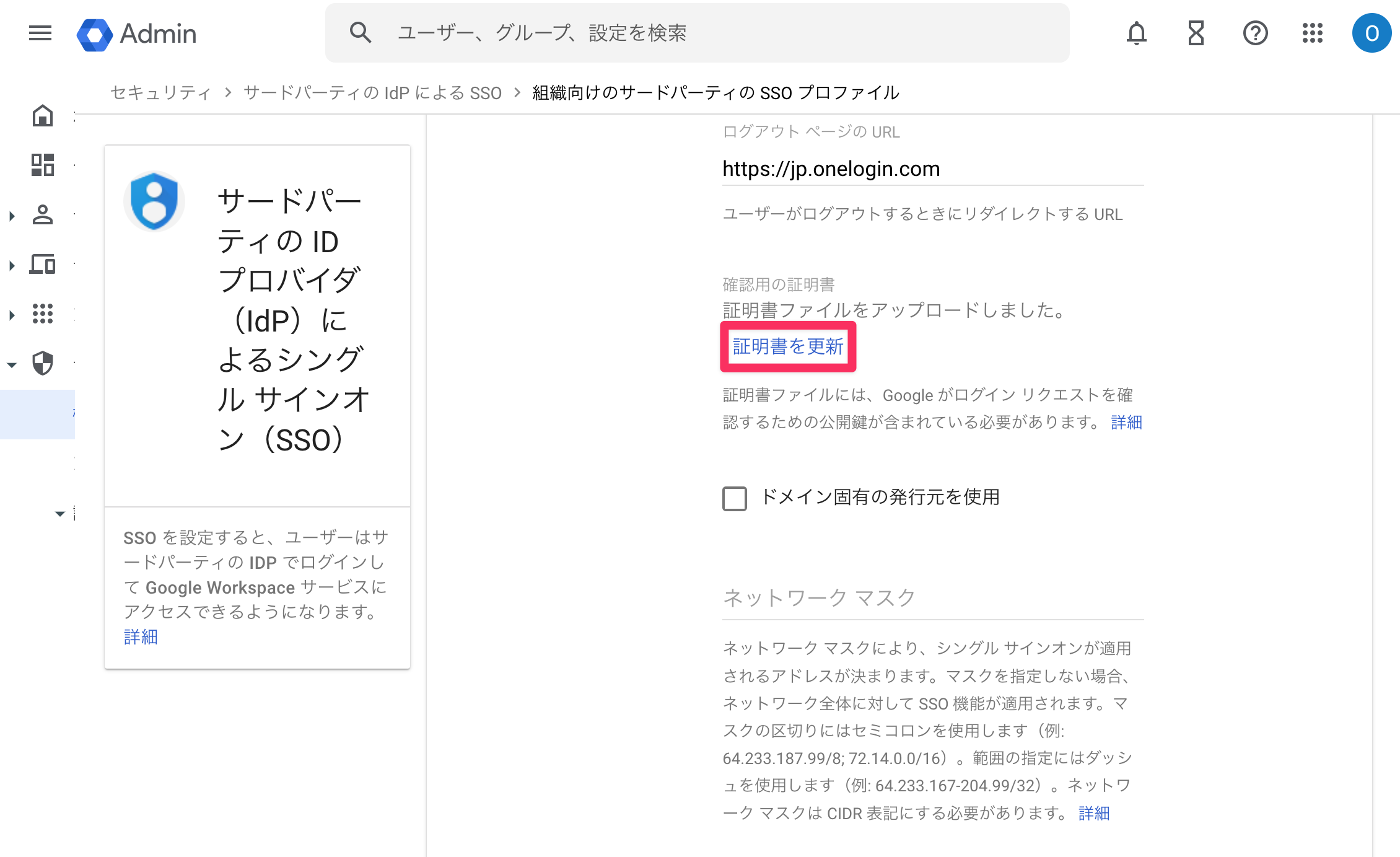The width and height of the screenshot is (1400, 857).
Task: Click the 証明書を更新 link
Action: click(788, 346)
